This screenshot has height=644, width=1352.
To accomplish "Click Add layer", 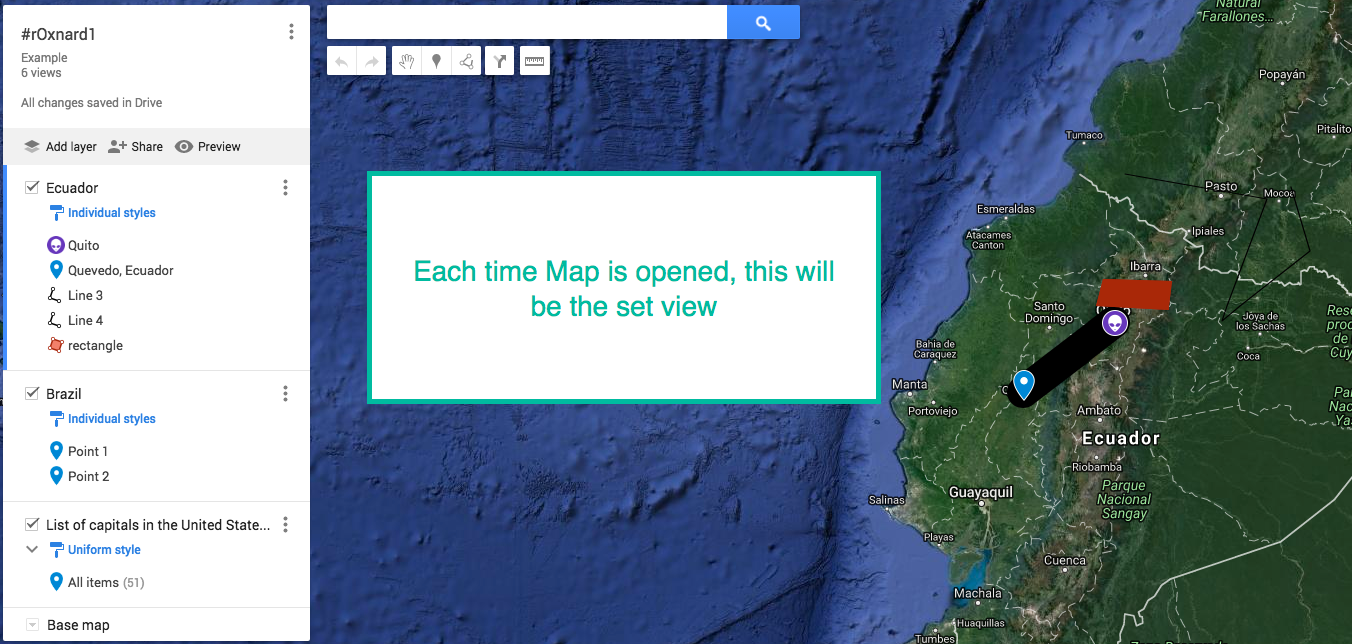I will (60, 147).
